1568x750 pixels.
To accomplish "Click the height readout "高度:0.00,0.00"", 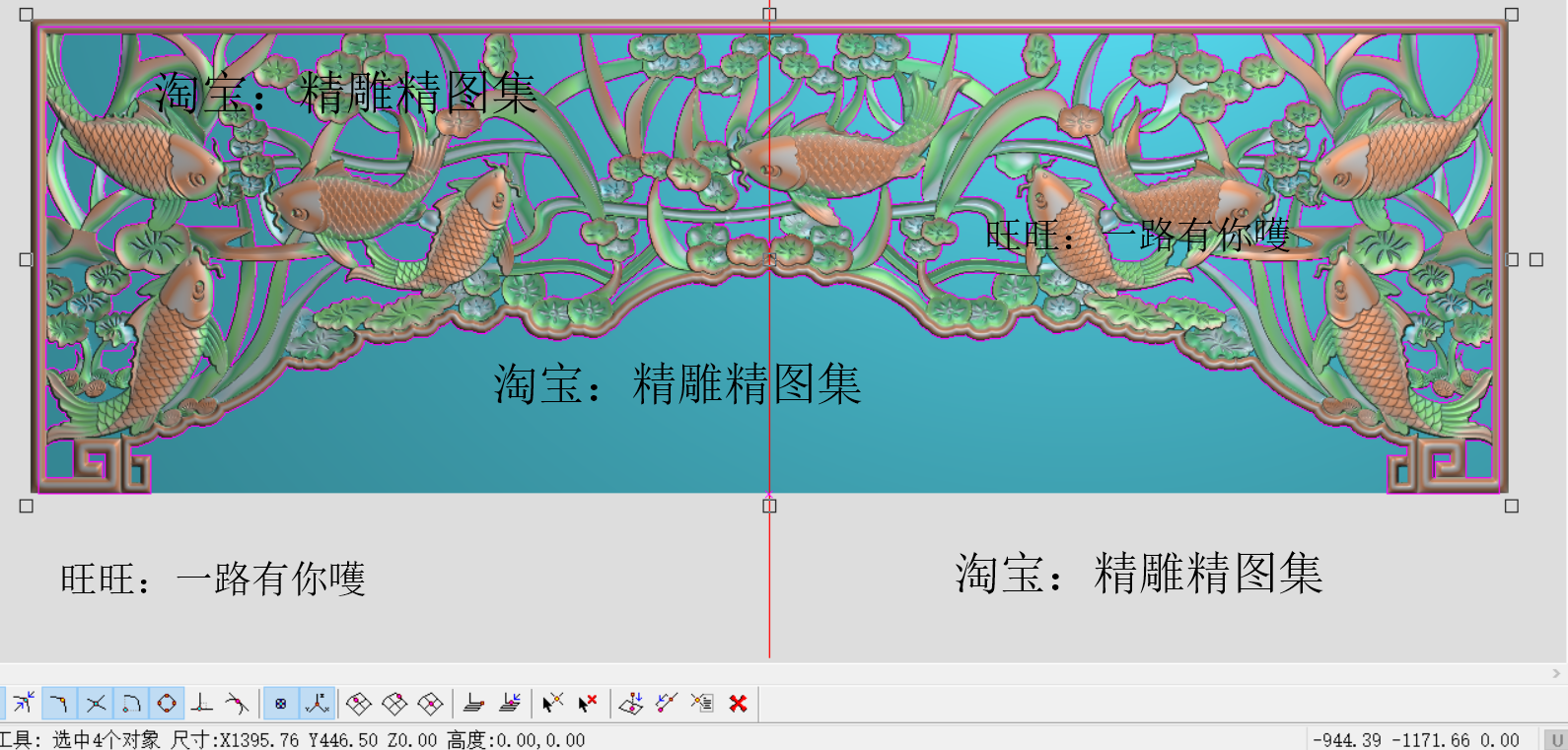I will (516, 740).
